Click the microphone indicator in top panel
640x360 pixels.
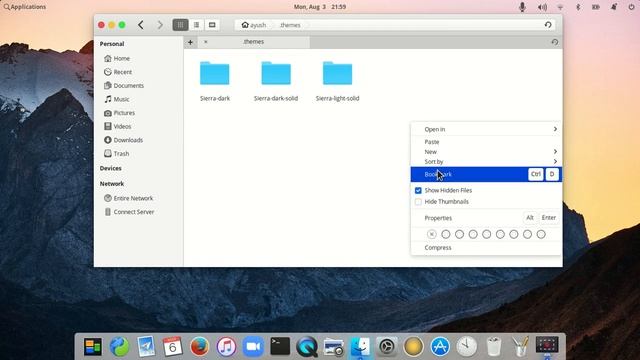coord(522,7)
